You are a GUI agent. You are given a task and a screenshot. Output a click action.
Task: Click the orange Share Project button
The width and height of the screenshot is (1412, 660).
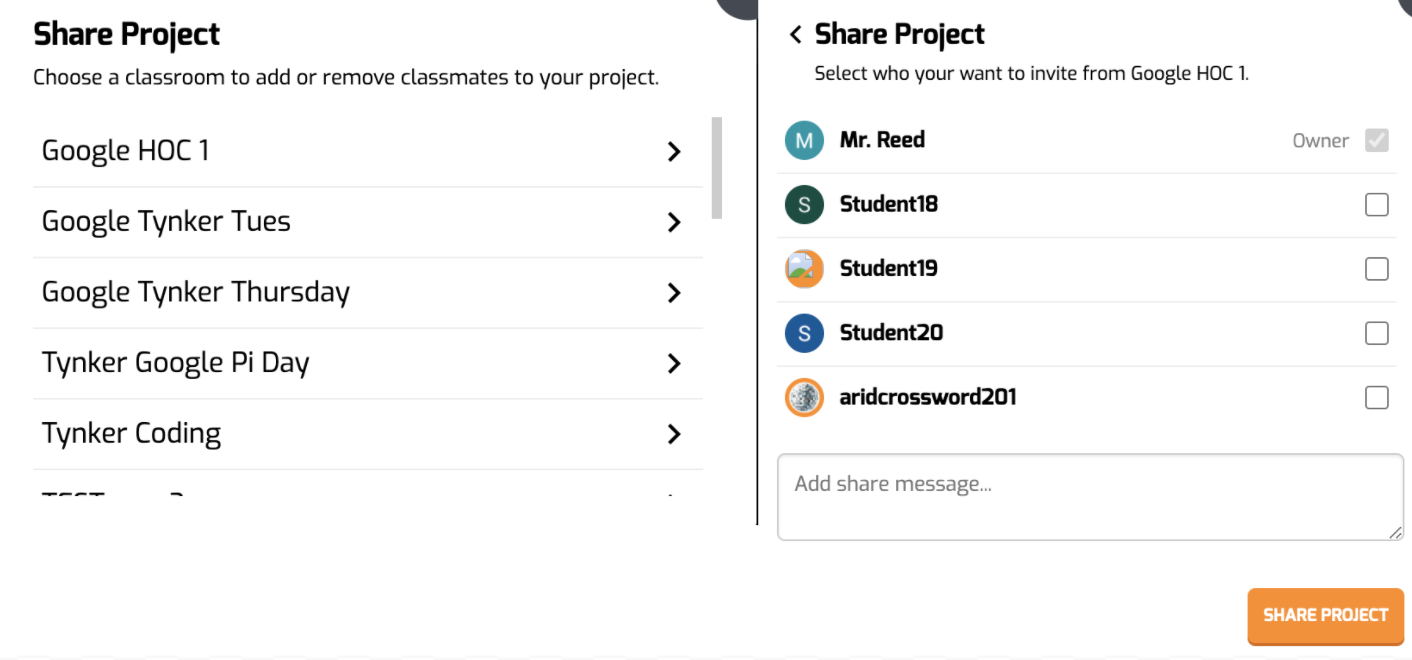pos(1326,615)
